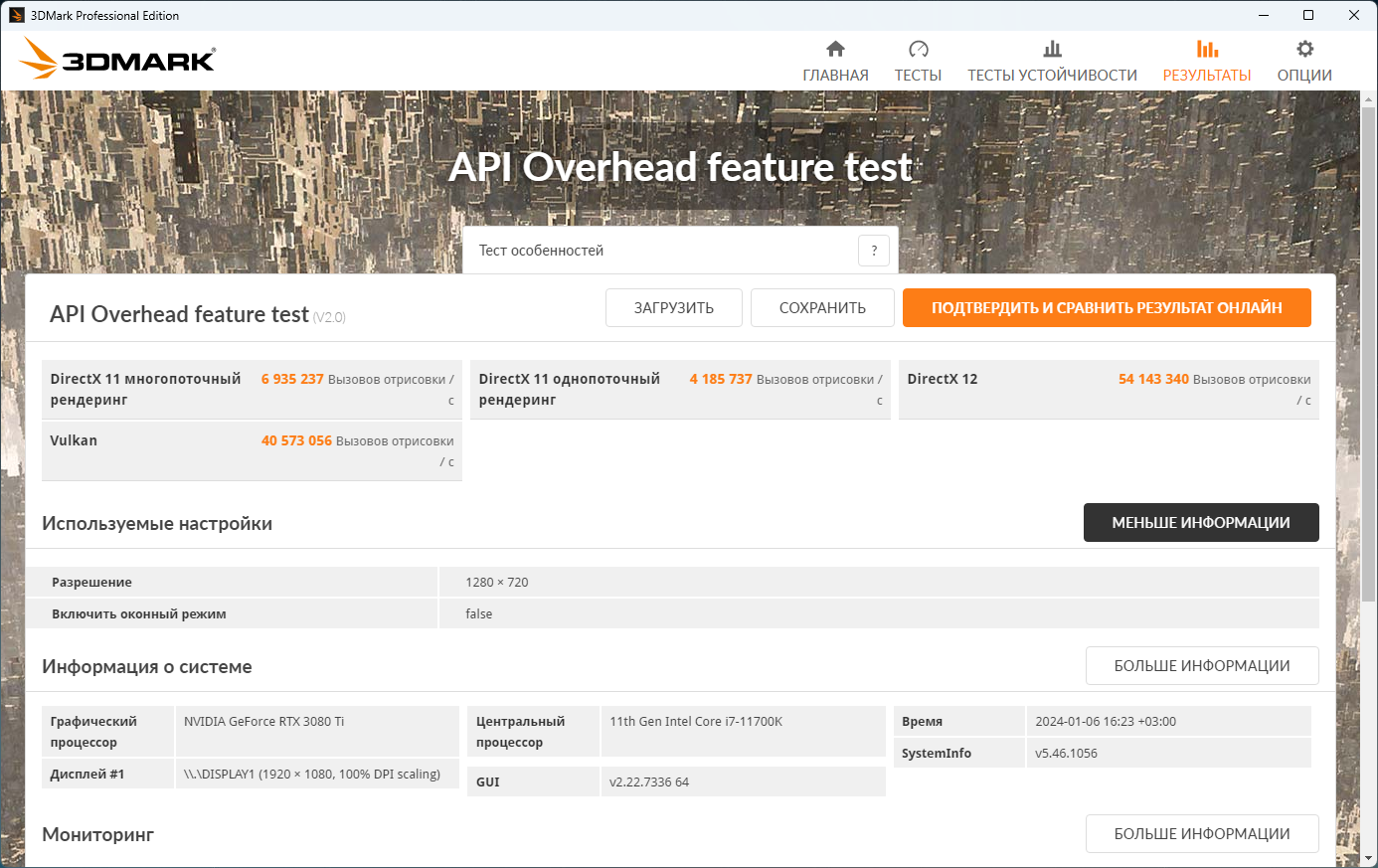
Task: Click the GUI version v2.22.7336 64
Action: coord(649,782)
